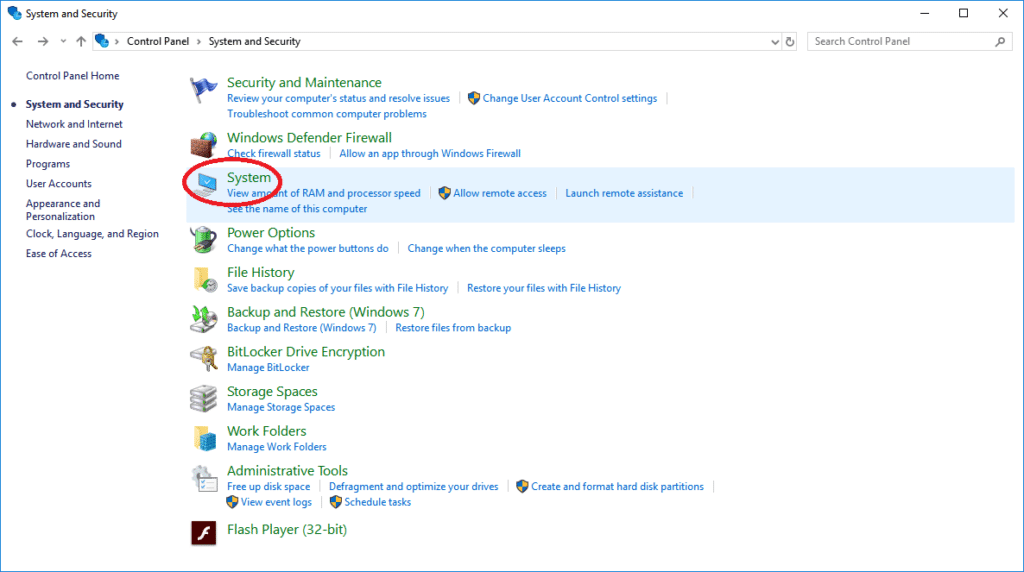The image size is (1024, 572).
Task: Click the Work Folders icon
Action: (x=204, y=438)
